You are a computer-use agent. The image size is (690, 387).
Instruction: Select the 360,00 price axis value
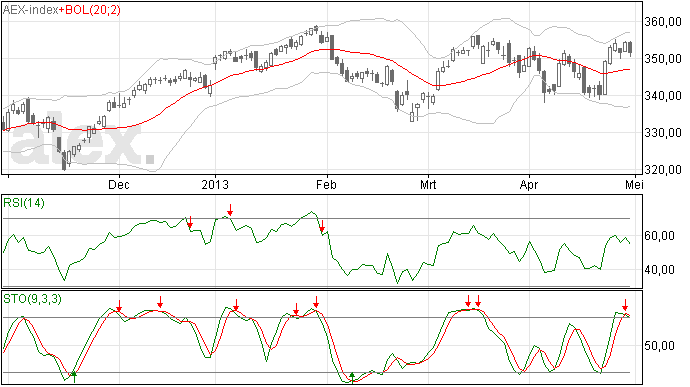pos(663,22)
